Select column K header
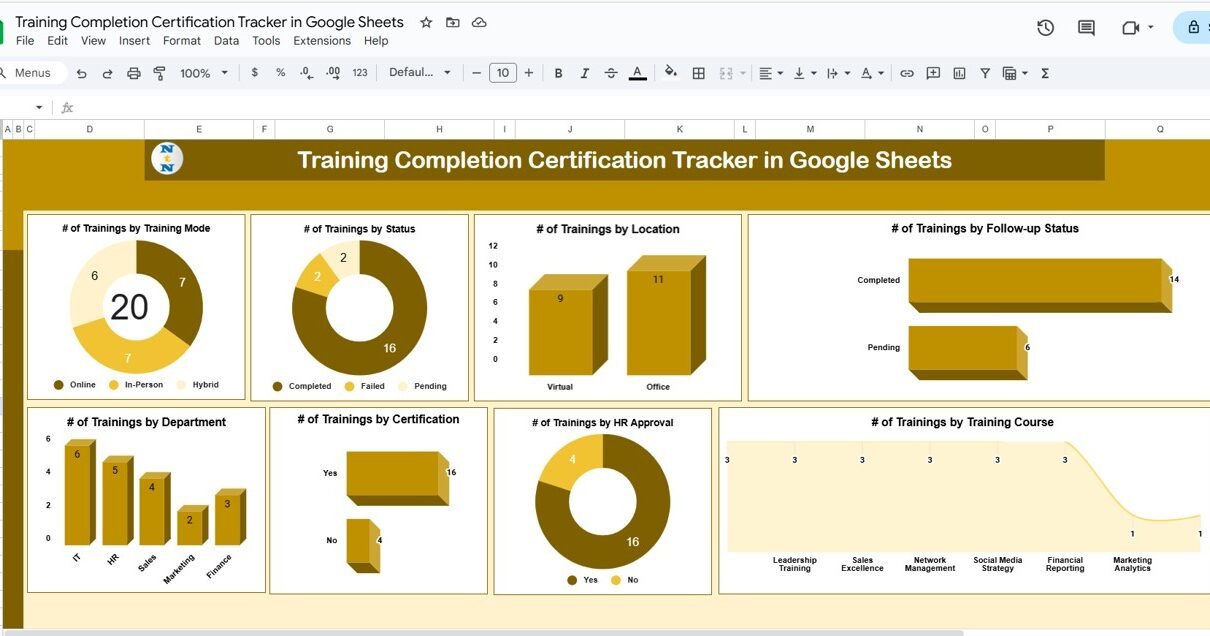 tap(679, 129)
